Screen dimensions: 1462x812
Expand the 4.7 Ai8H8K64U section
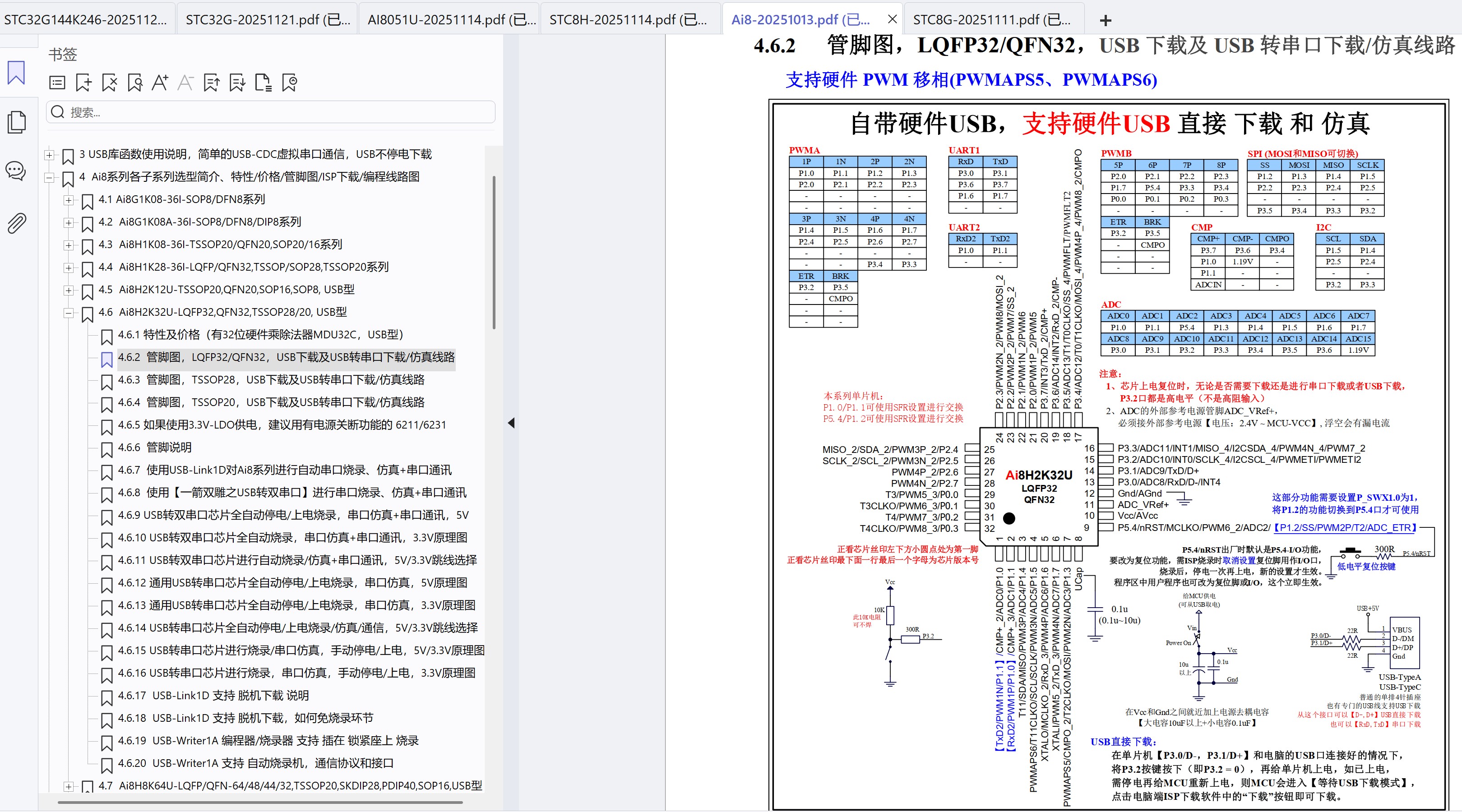(x=69, y=787)
